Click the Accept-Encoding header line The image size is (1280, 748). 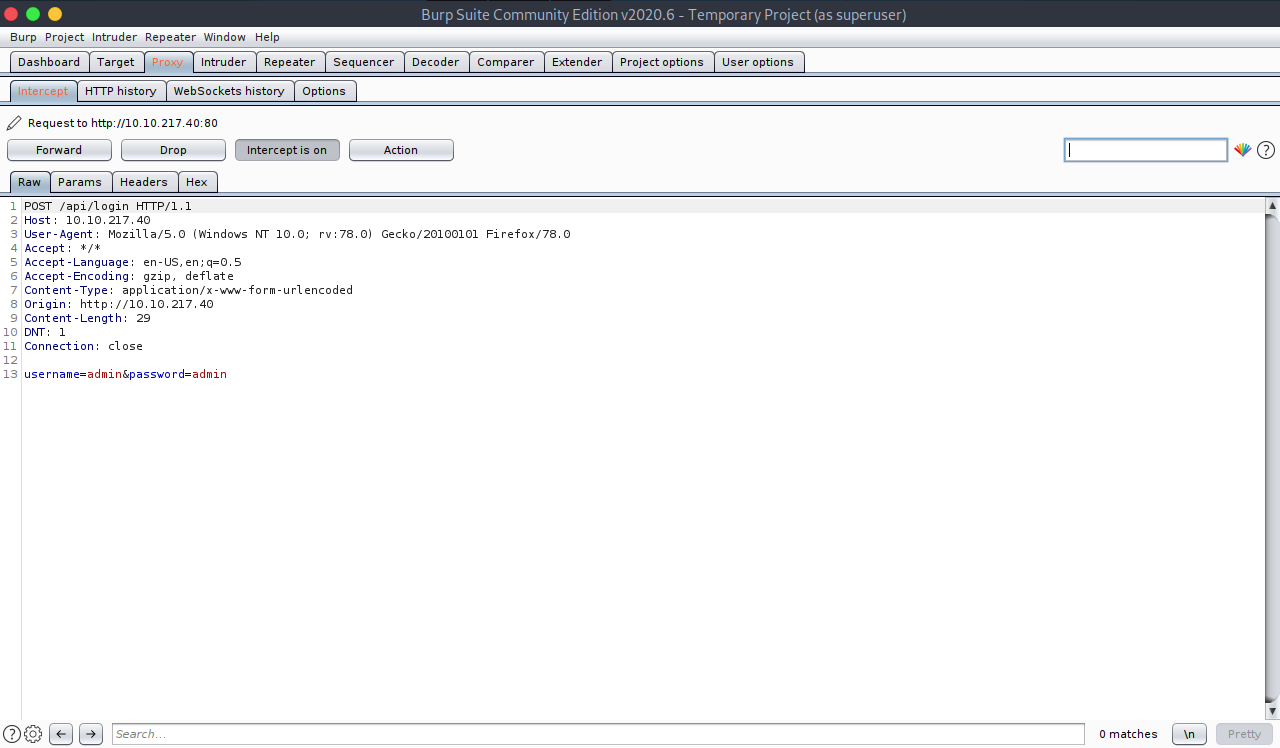(x=129, y=276)
